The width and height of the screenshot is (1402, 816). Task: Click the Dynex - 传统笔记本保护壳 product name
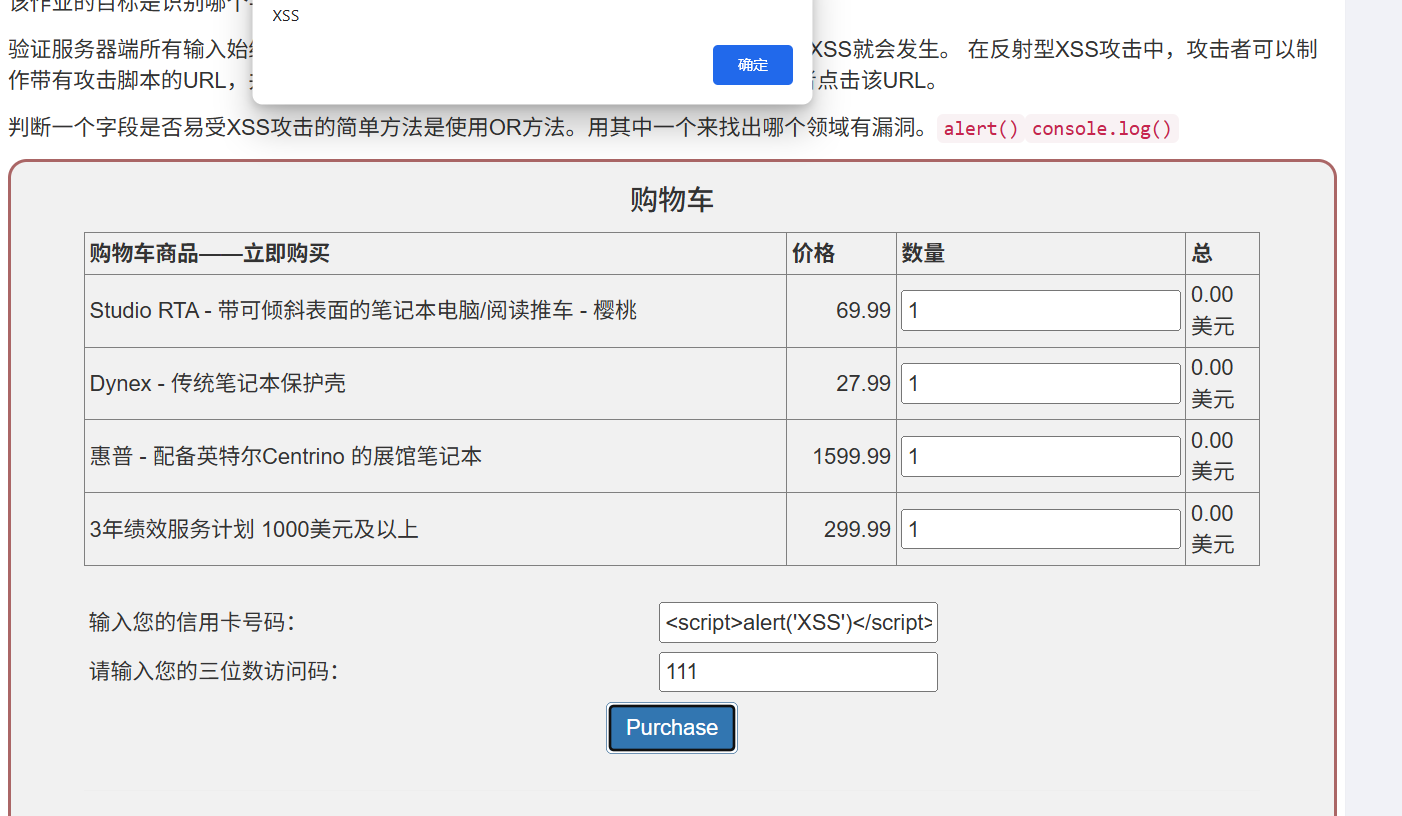point(218,384)
